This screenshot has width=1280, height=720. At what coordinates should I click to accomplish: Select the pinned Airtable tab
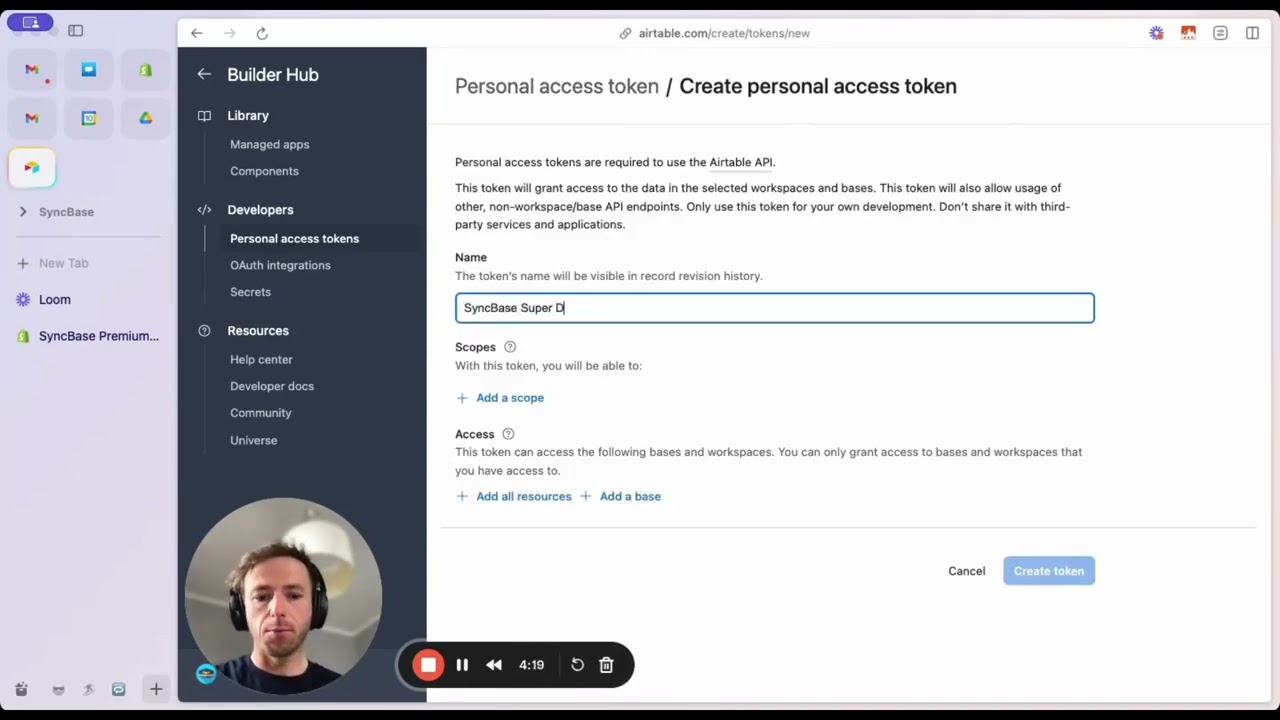coord(32,167)
